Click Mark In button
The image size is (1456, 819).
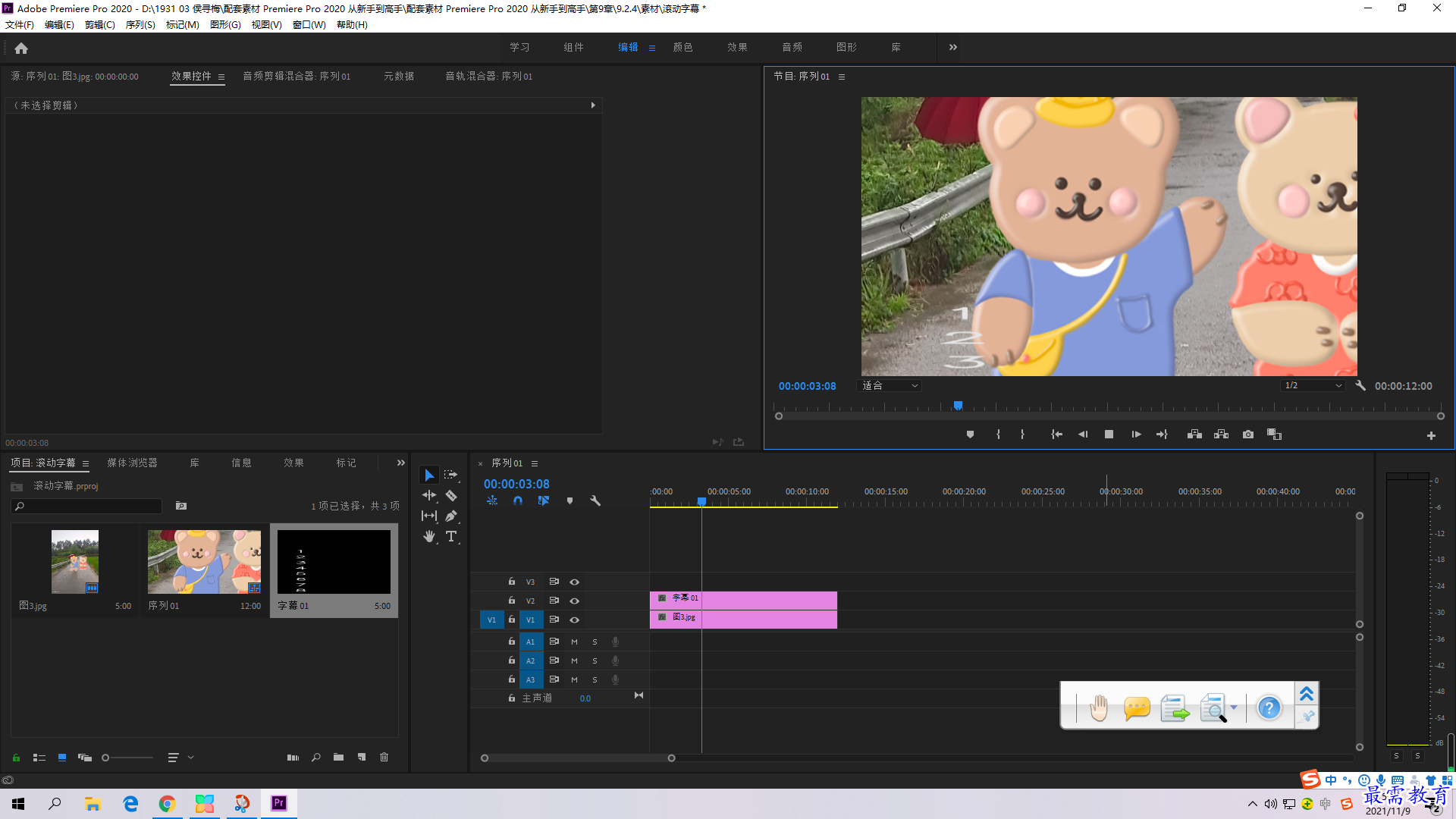[998, 435]
